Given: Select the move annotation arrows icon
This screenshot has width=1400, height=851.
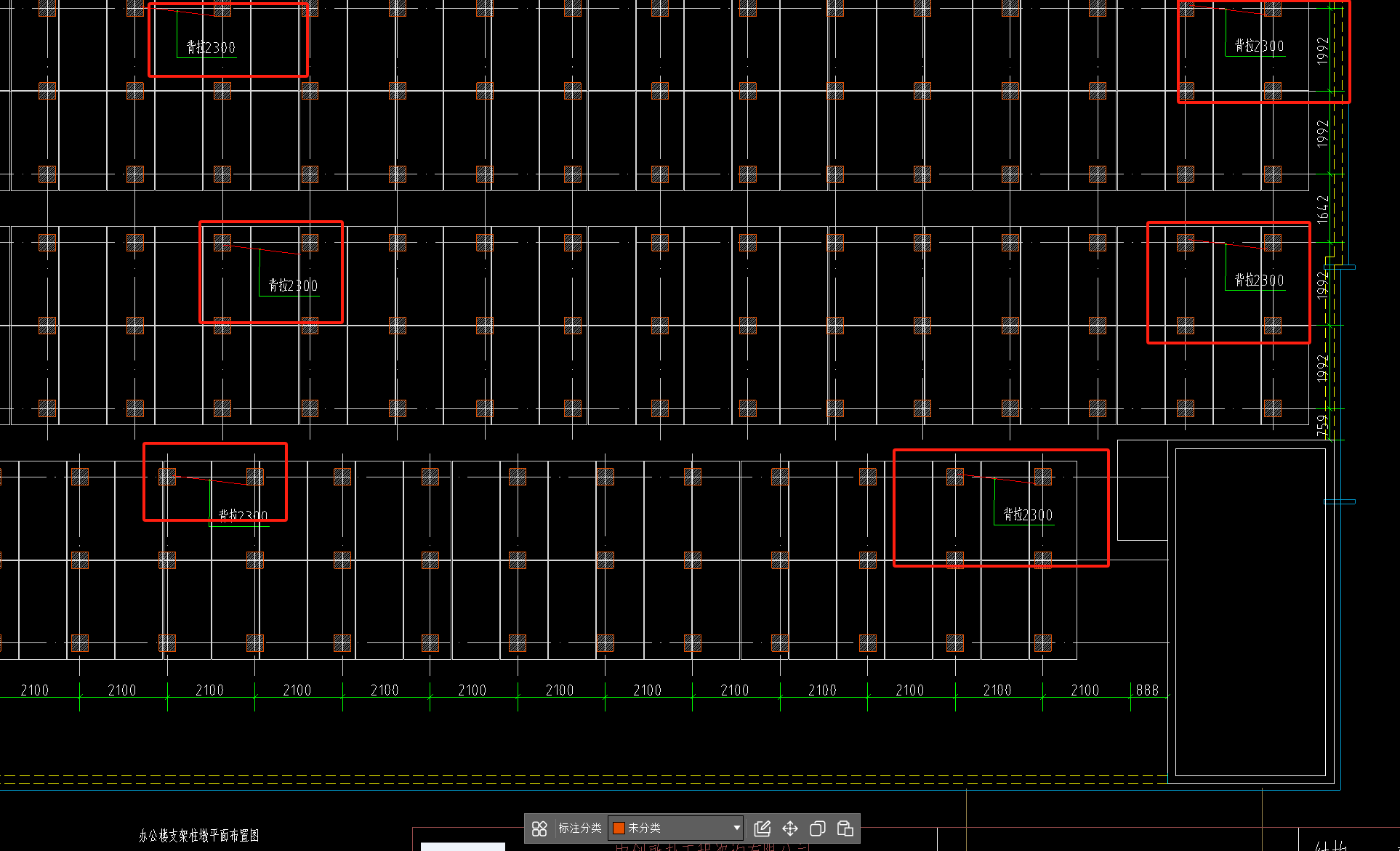Looking at the screenshot, I should [x=790, y=828].
